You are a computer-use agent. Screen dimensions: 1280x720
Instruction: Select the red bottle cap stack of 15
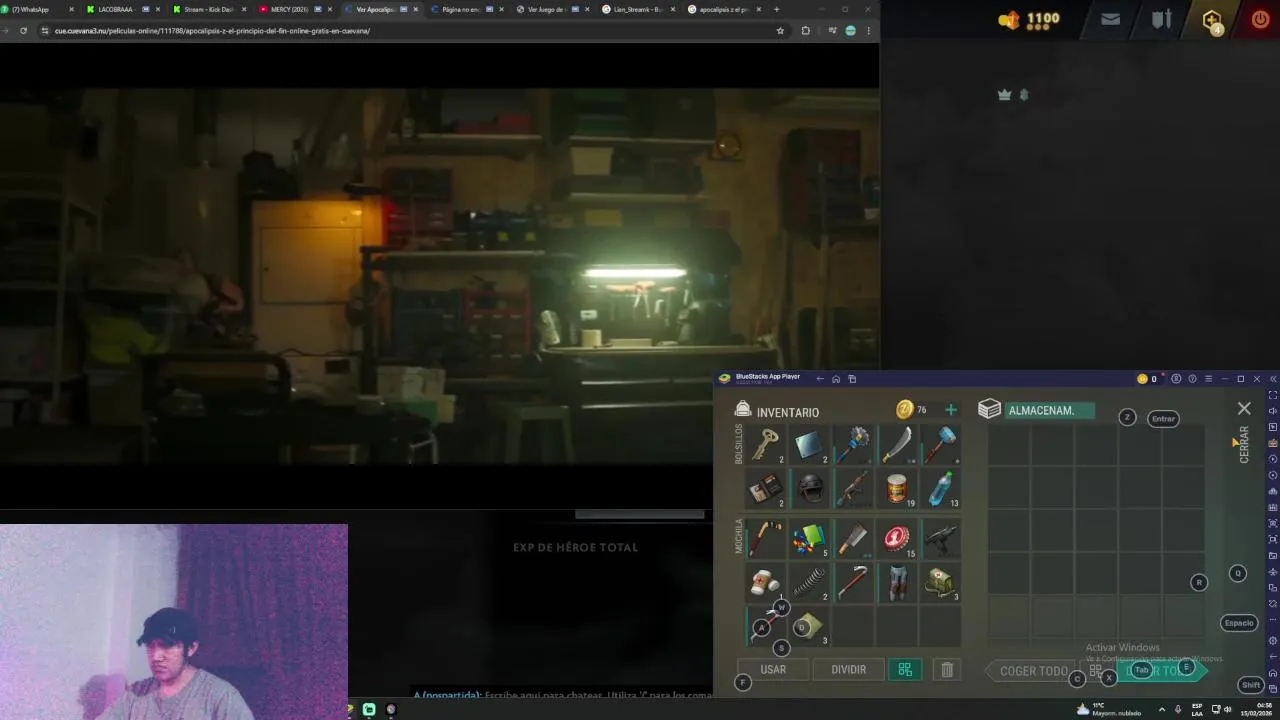tap(897, 537)
